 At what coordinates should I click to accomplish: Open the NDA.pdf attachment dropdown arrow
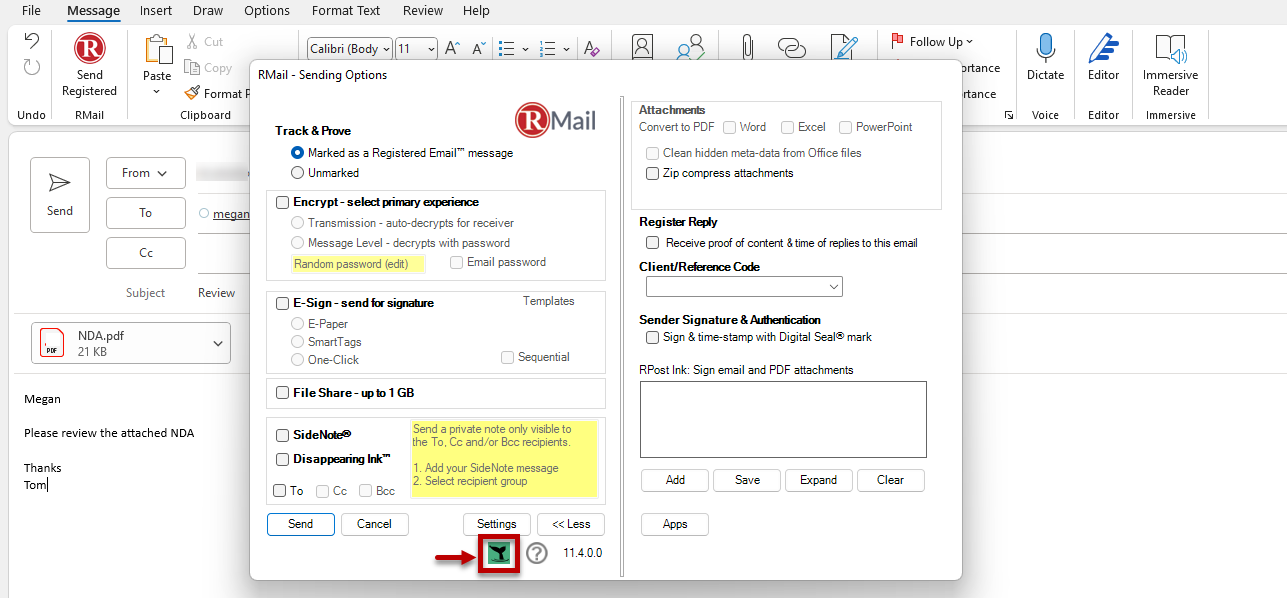(x=219, y=344)
